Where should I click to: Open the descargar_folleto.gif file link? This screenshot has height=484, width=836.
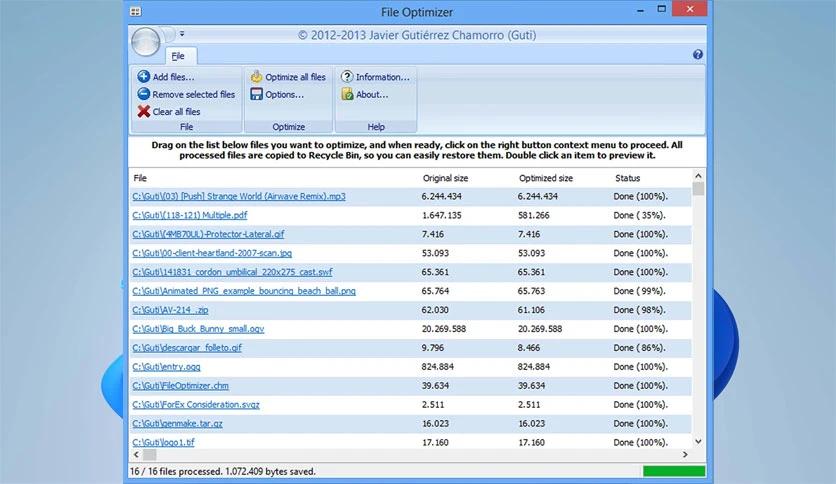click(187, 348)
